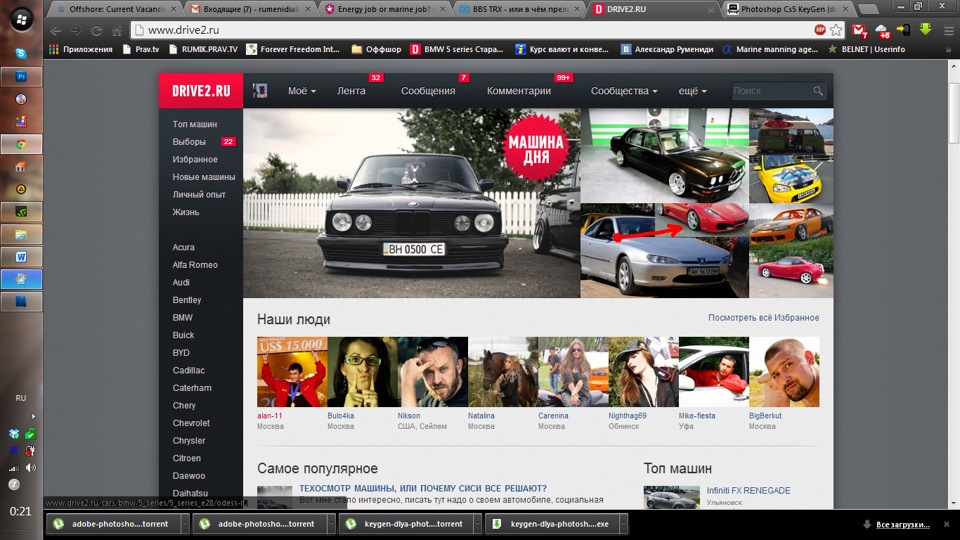Switch to the Gmail Входящие tab

pos(251,9)
